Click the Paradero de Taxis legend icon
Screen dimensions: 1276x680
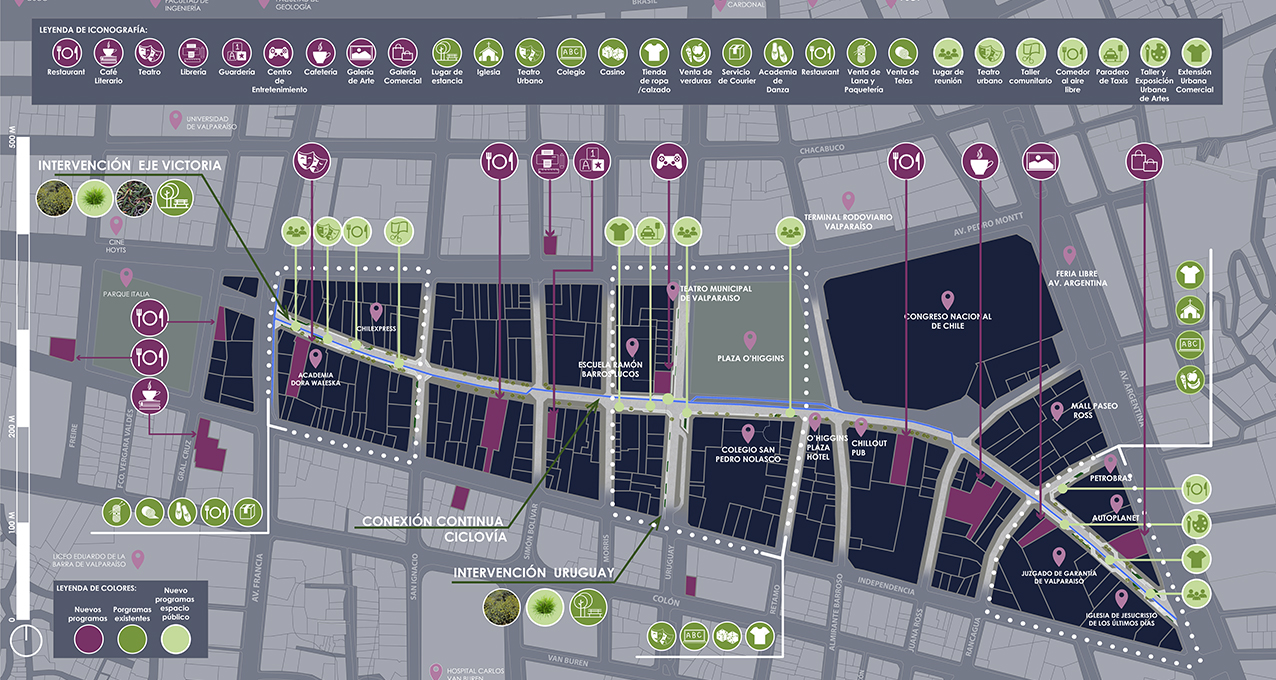[1113, 53]
